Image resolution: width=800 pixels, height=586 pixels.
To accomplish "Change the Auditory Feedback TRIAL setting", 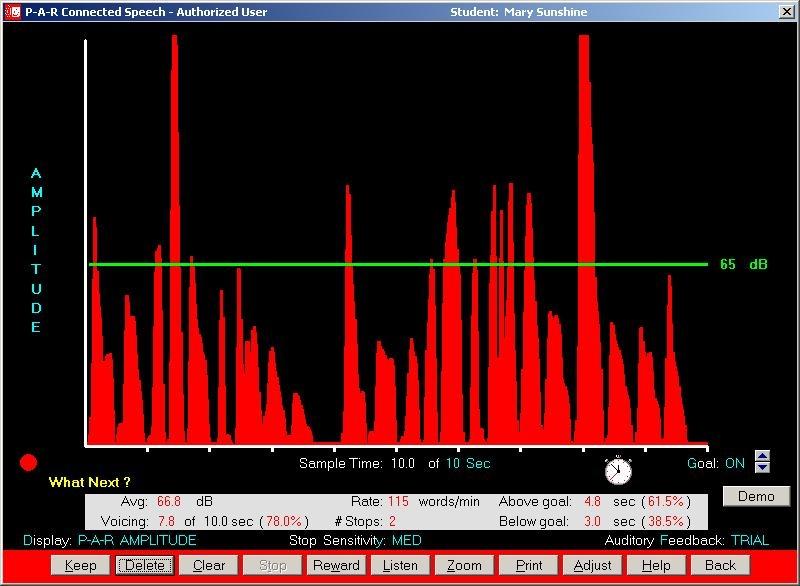I will pos(750,541).
